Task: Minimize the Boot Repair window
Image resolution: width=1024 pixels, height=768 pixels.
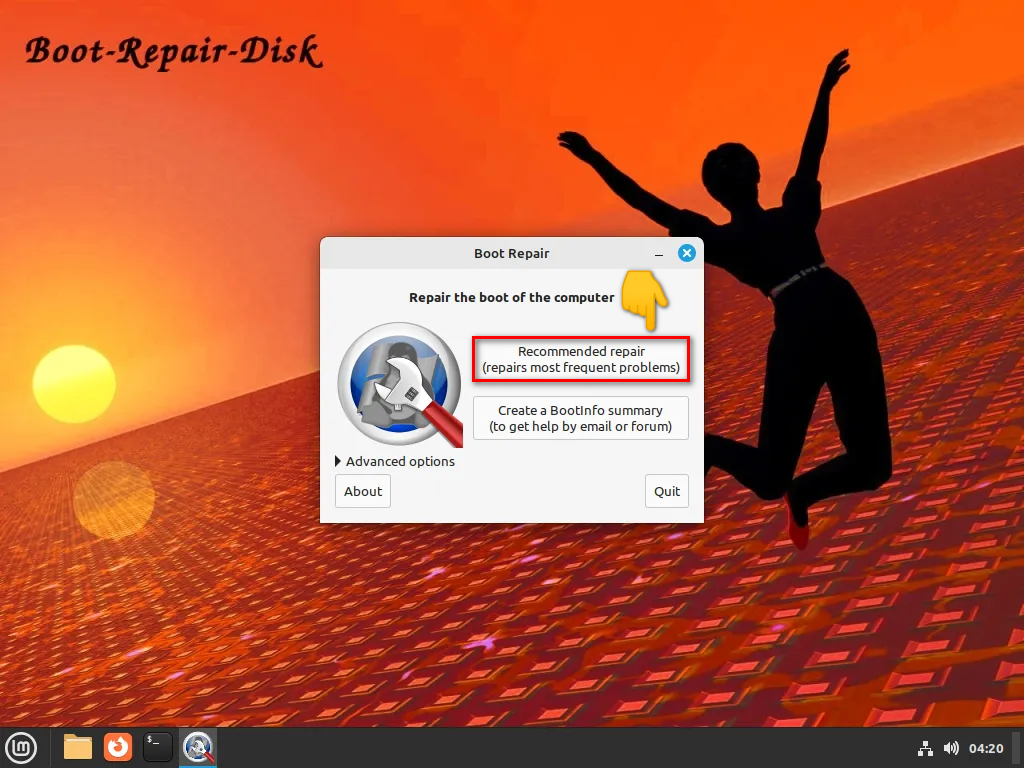Action: coord(659,253)
